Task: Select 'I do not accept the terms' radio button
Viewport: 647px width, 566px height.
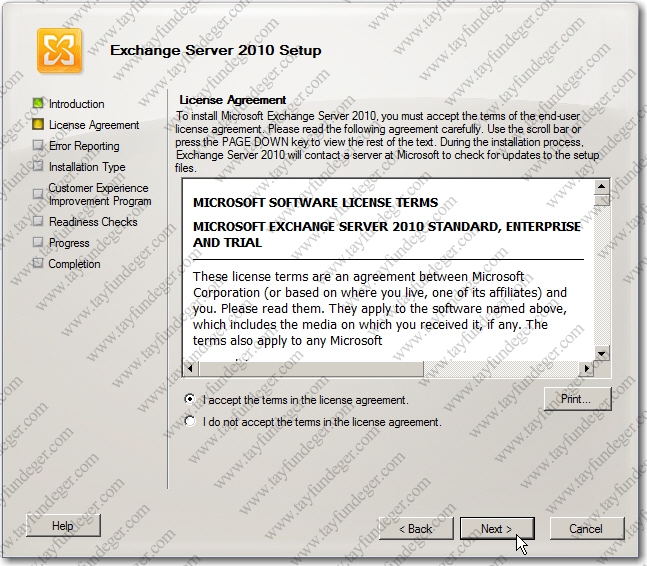Action: click(190, 421)
